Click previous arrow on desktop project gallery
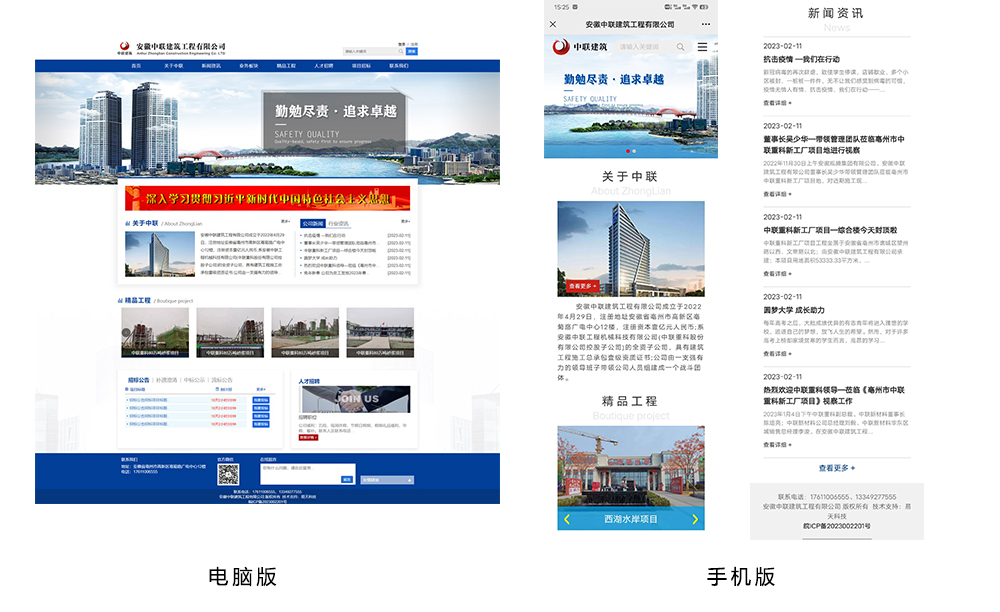 [127, 333]
